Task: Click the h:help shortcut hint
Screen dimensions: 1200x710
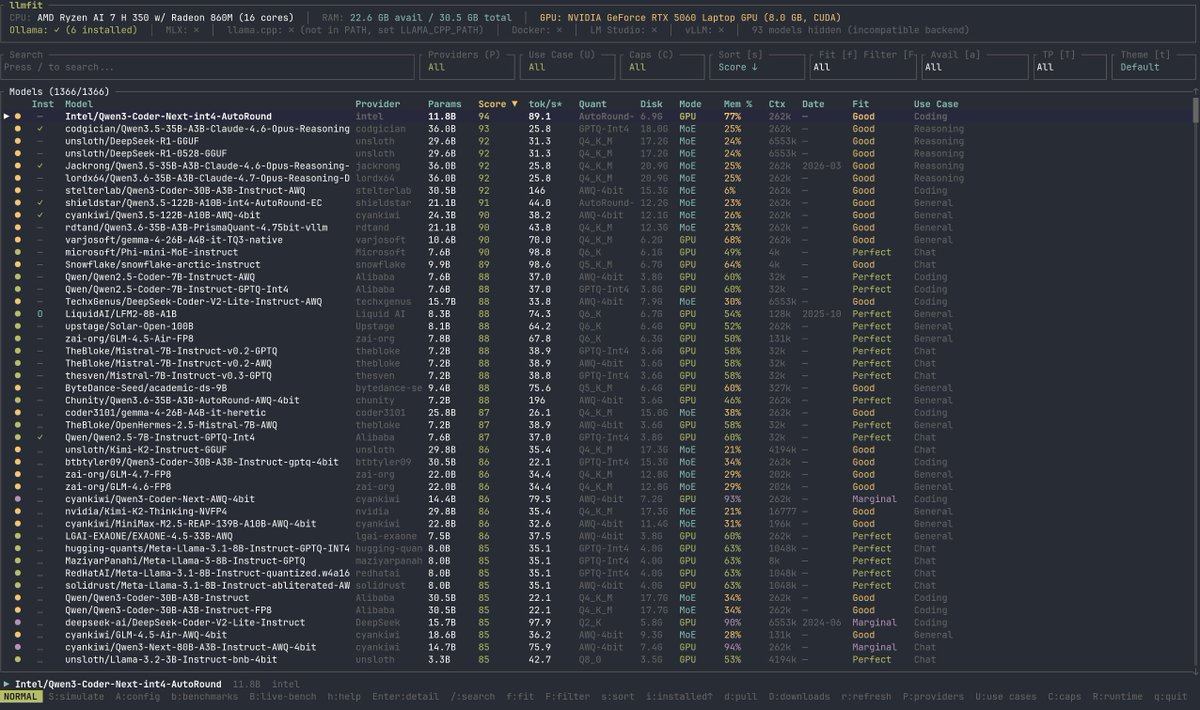Action: 343,697
